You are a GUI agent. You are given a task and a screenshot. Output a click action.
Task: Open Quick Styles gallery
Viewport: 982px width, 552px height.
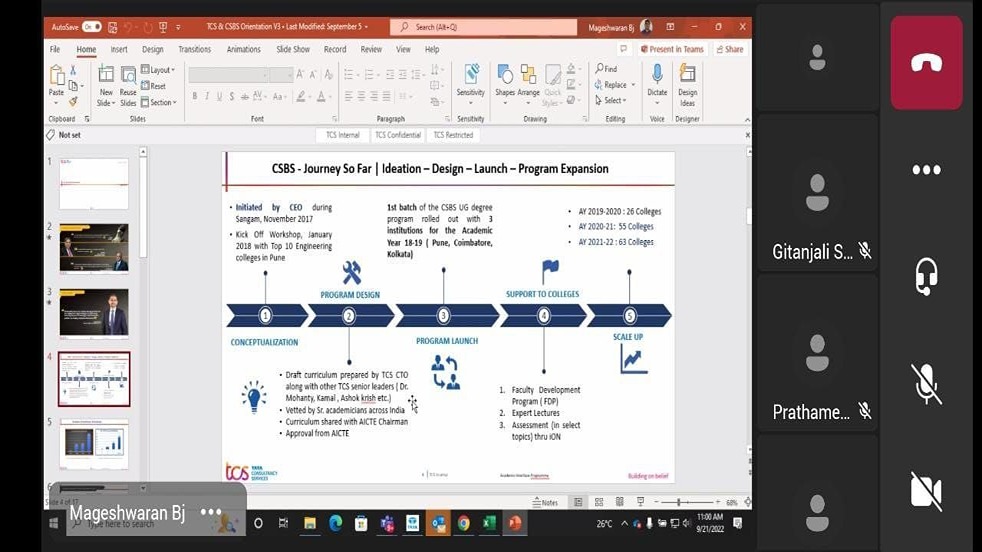pos(552,85)
